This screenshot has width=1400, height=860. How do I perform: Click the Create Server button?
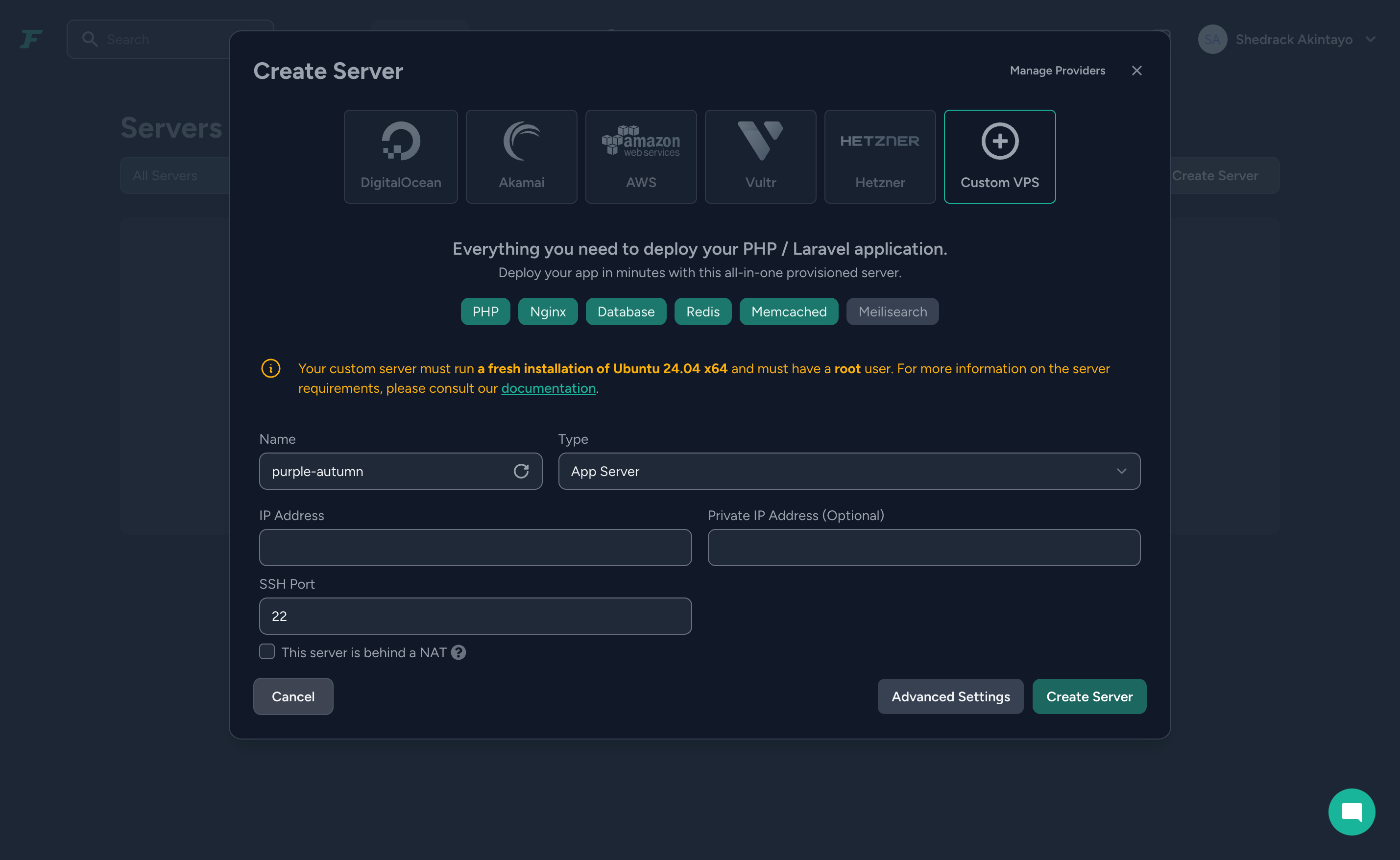[1089, 696]
